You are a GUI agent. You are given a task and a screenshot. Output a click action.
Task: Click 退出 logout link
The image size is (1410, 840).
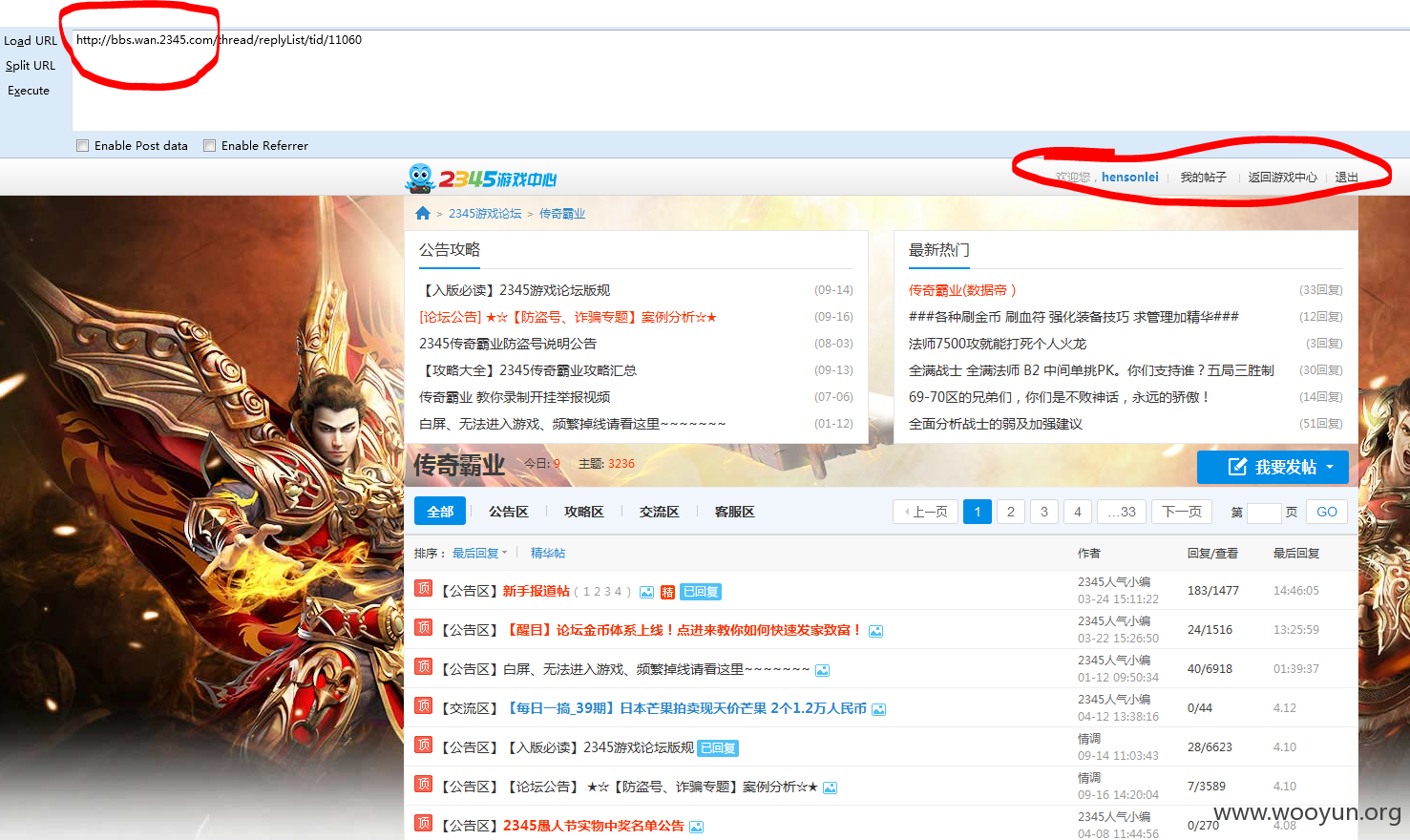click(x=1346, y=178)
